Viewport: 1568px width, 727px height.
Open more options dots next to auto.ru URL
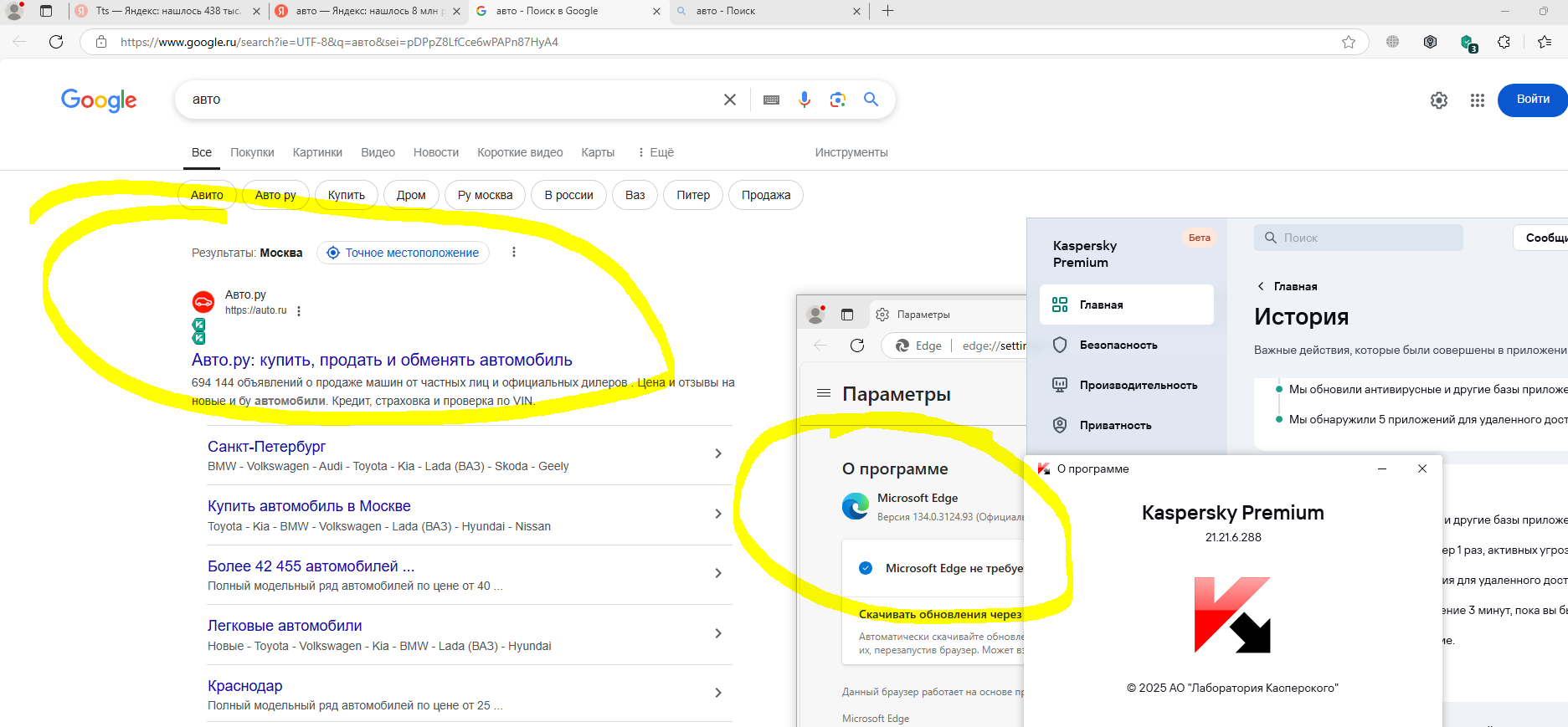pyautogui.click(x=299, y=310)
